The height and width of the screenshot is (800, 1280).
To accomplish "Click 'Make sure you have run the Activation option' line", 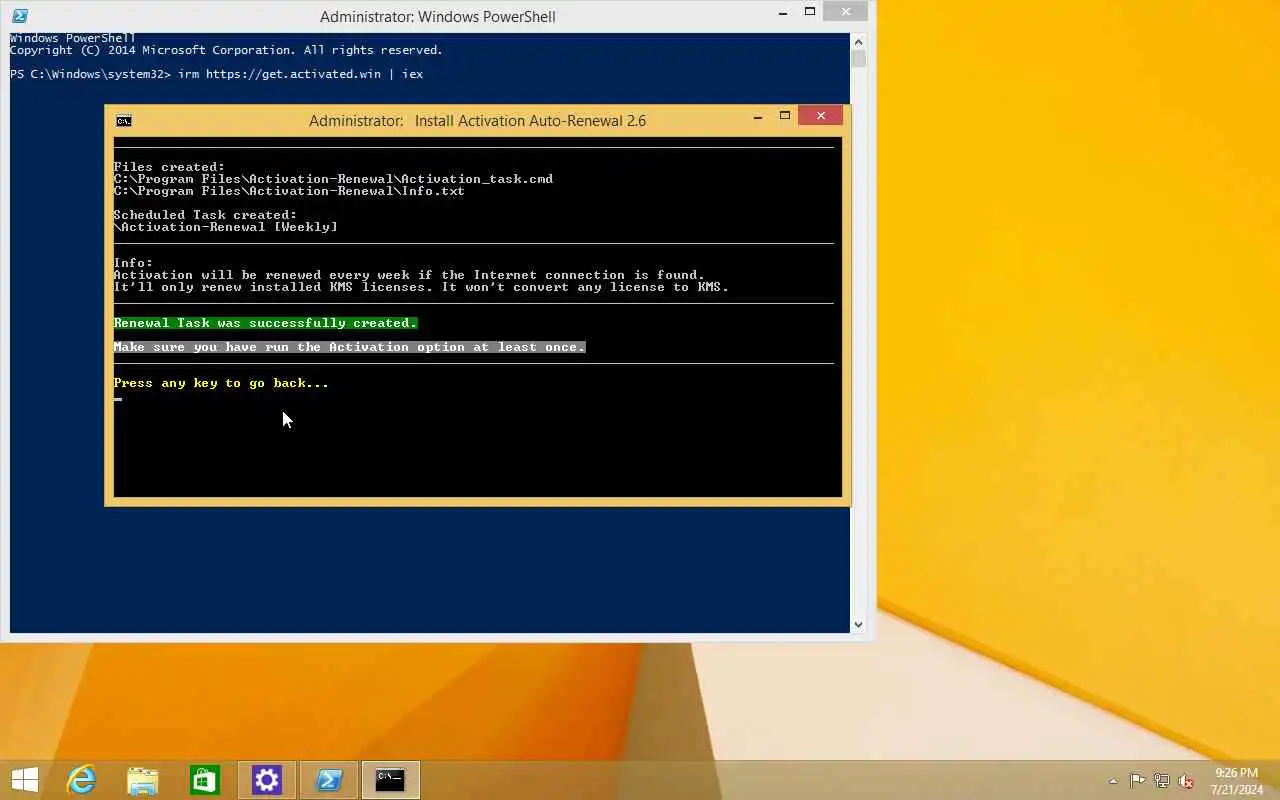I will tap(349, 347).
